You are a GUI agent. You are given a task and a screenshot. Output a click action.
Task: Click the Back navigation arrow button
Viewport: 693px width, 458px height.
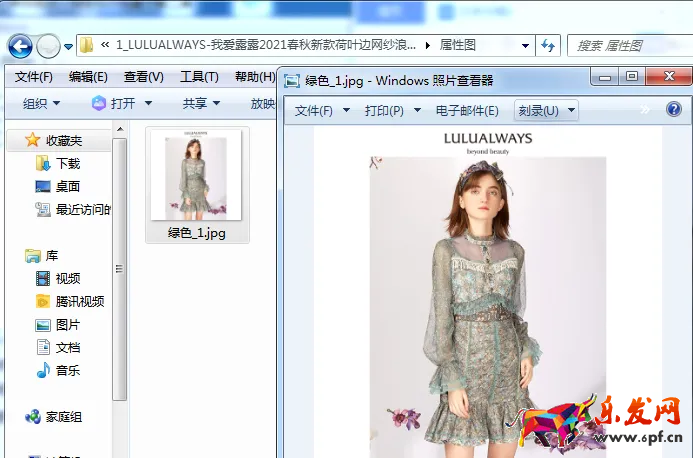click(x=20, y=46)
